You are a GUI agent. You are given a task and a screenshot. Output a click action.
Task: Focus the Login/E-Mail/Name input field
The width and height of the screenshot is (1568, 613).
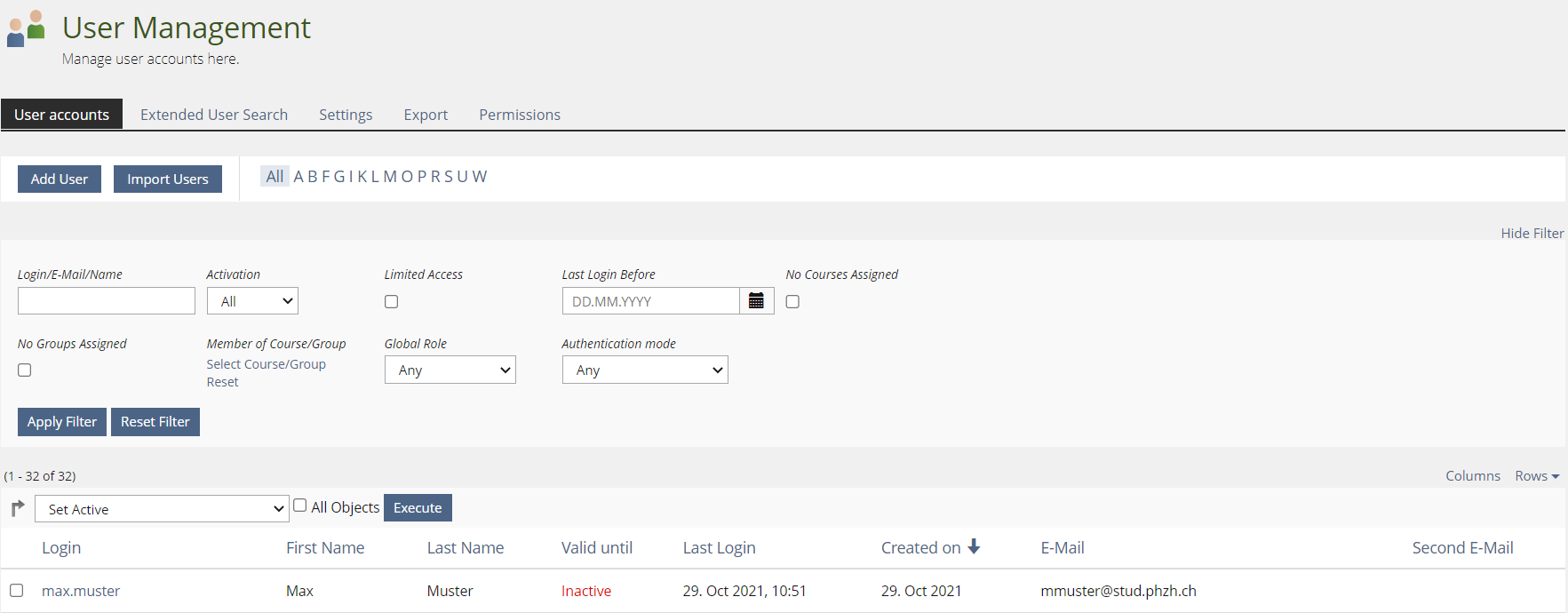107,301
